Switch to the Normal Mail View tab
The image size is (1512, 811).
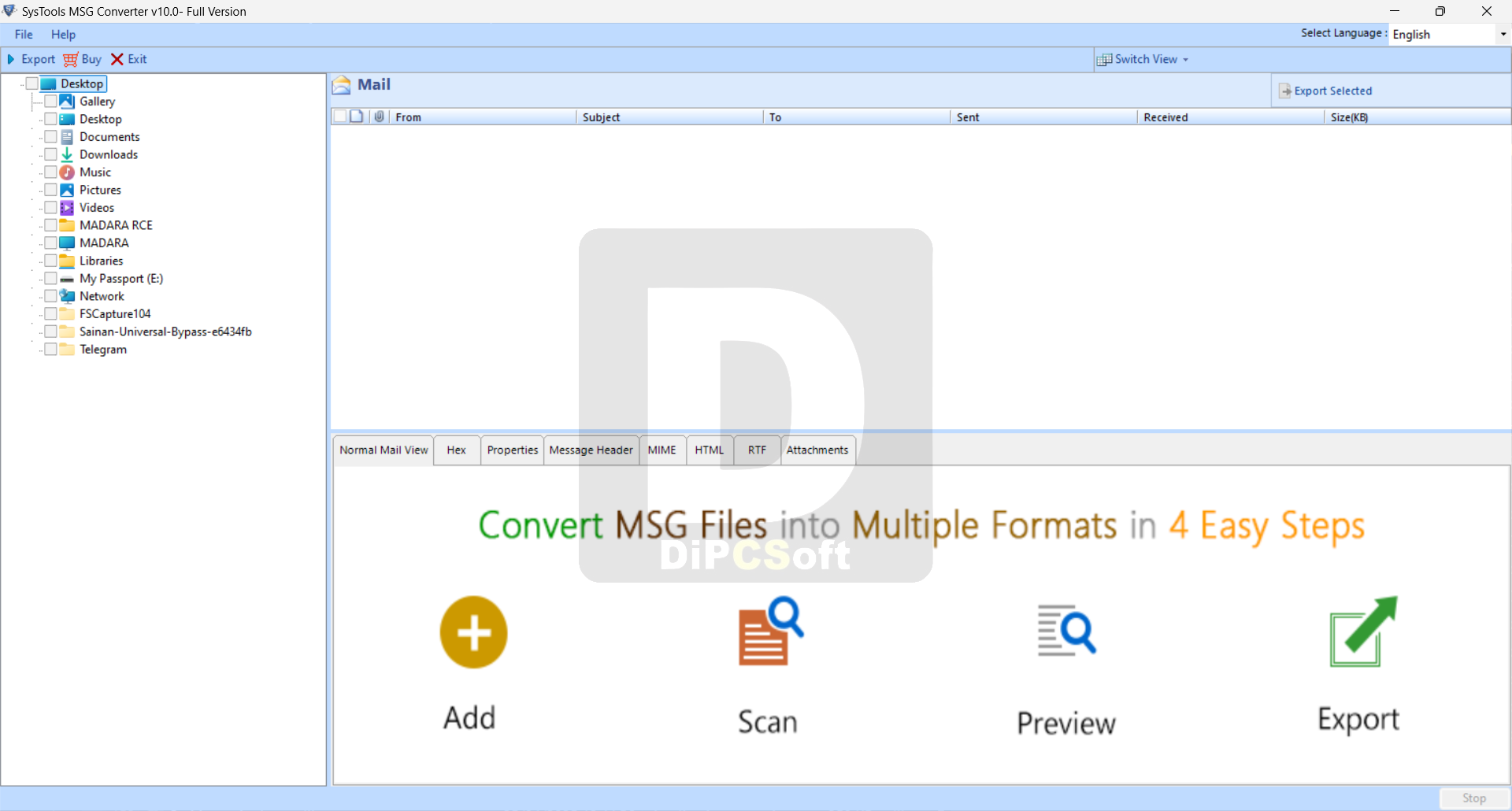tap(384, 450)
